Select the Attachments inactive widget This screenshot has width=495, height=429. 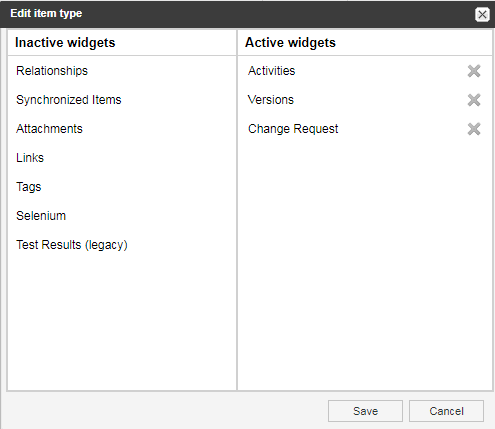pyautogui.click(x=49, y=129)
